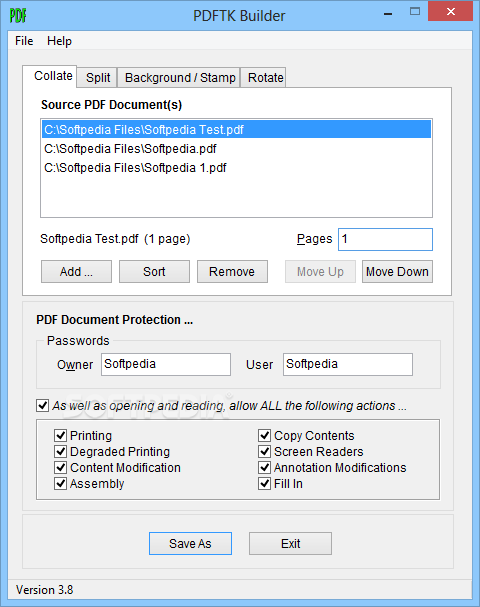Switch to the Collate tab

pos(50,76)
